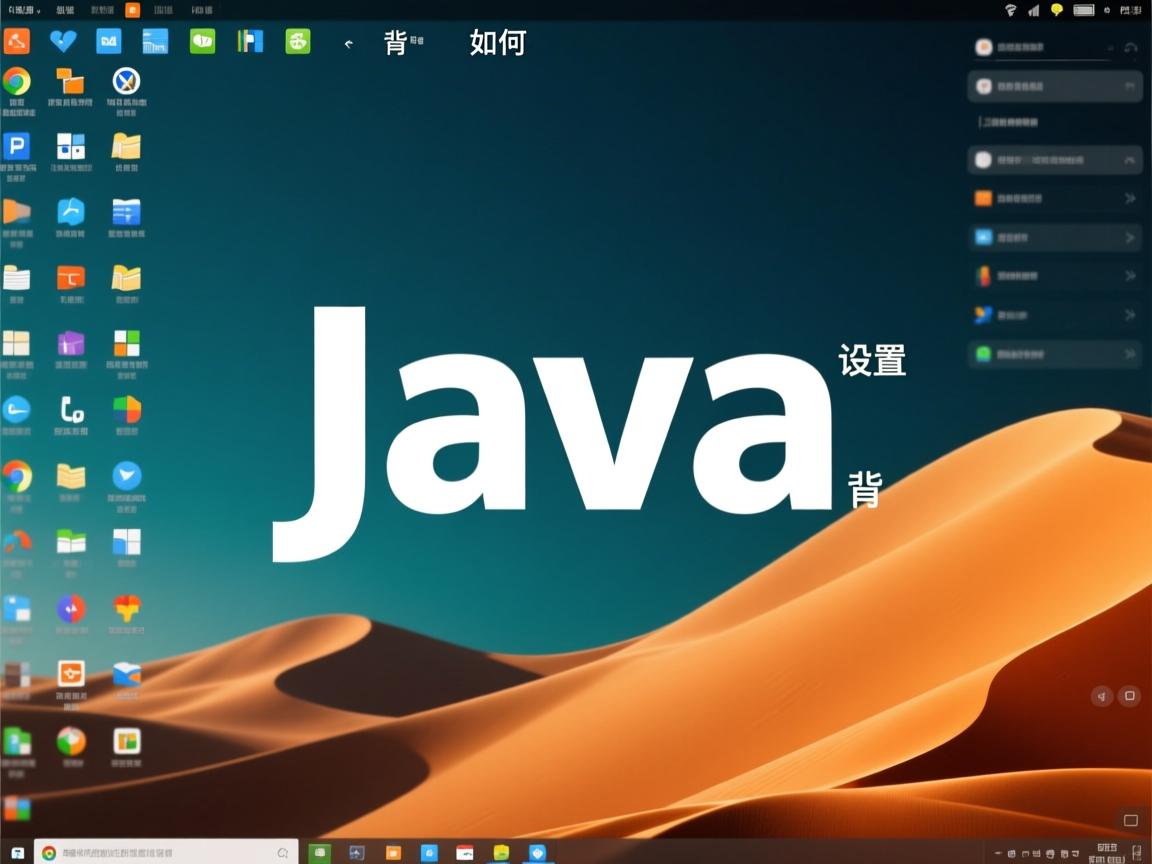
Task: Click the Wi-Fi icon in the top-right system tray
Action: pyautogui.click(x=1011, y=9)
